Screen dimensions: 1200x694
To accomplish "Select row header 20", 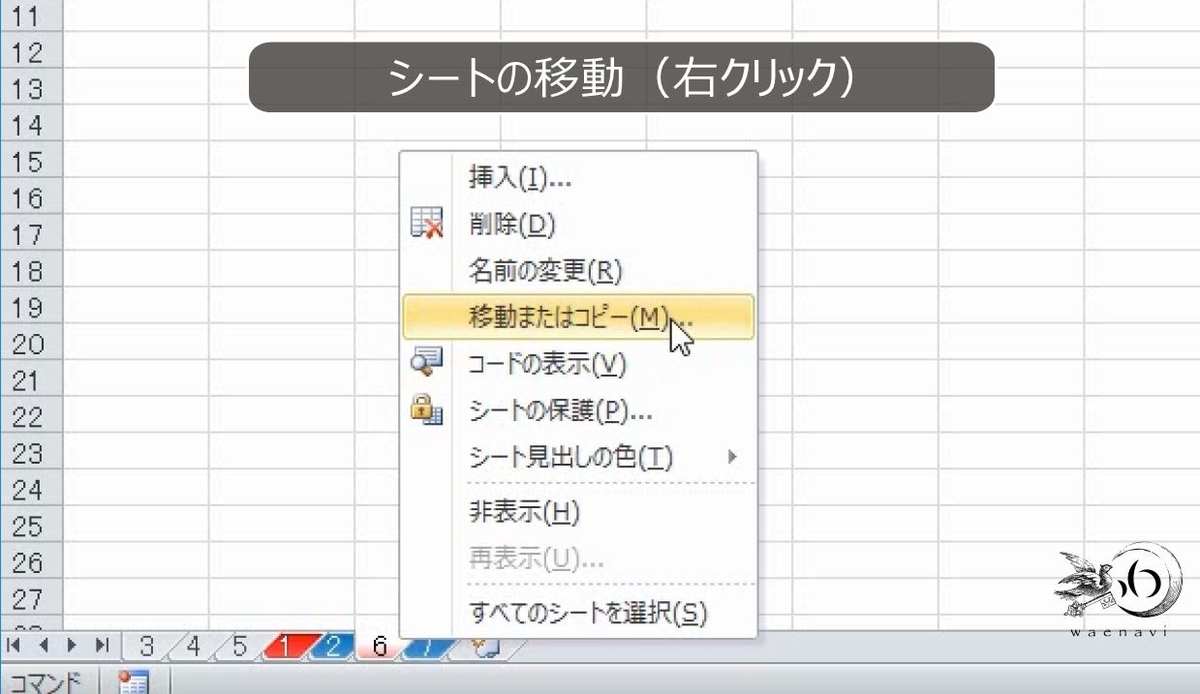I will pos(30,342).
